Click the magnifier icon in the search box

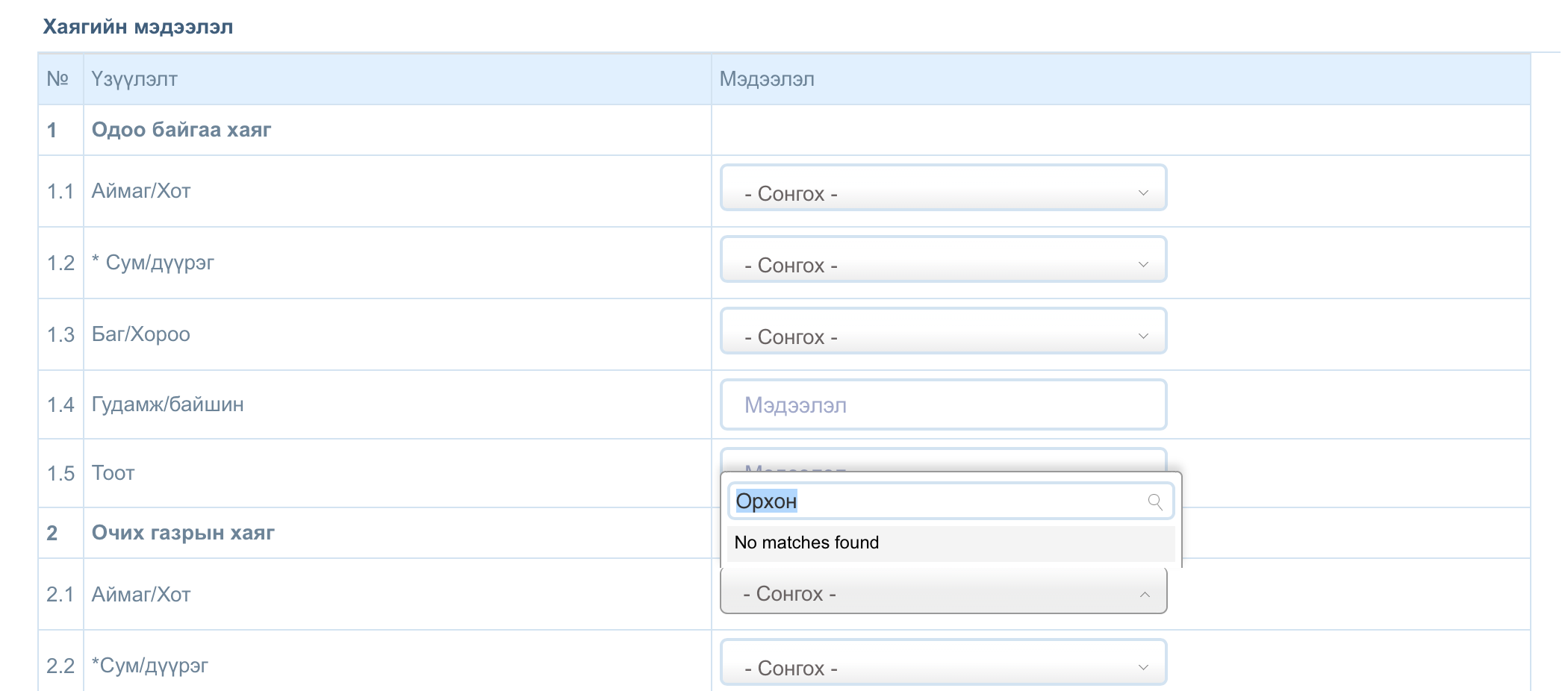coord(1154,501)
